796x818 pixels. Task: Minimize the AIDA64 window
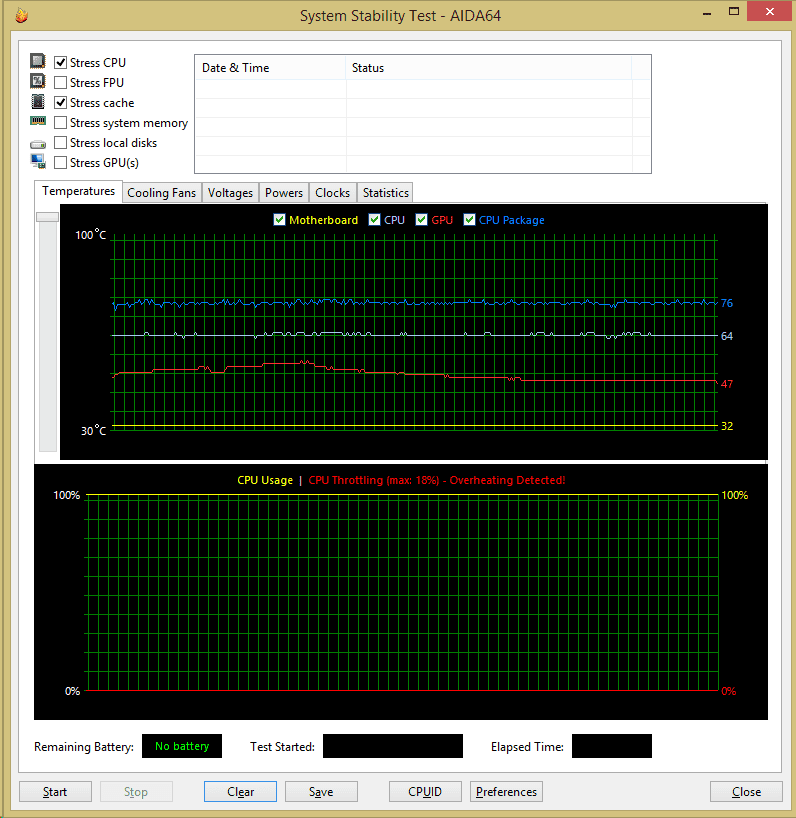tap(707, 13)
